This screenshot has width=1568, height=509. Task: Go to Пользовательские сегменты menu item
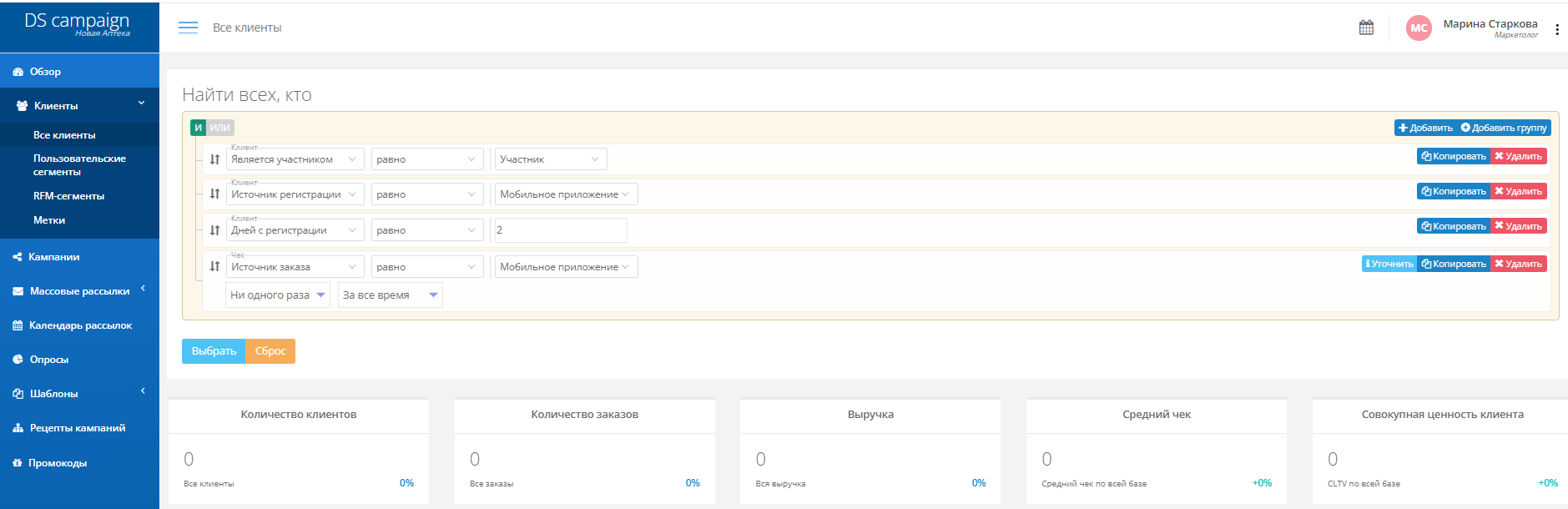pyautogui.click(x=79, y=165)
